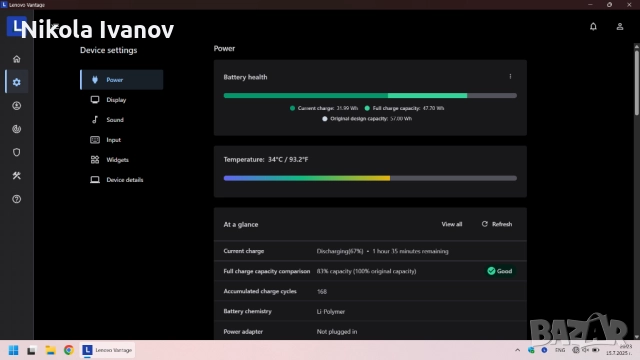The width and height of the screenshot is (640, 360).
Task: Click the Lenovo Vantage taskbar button
Action: click(x=107, y=350)
